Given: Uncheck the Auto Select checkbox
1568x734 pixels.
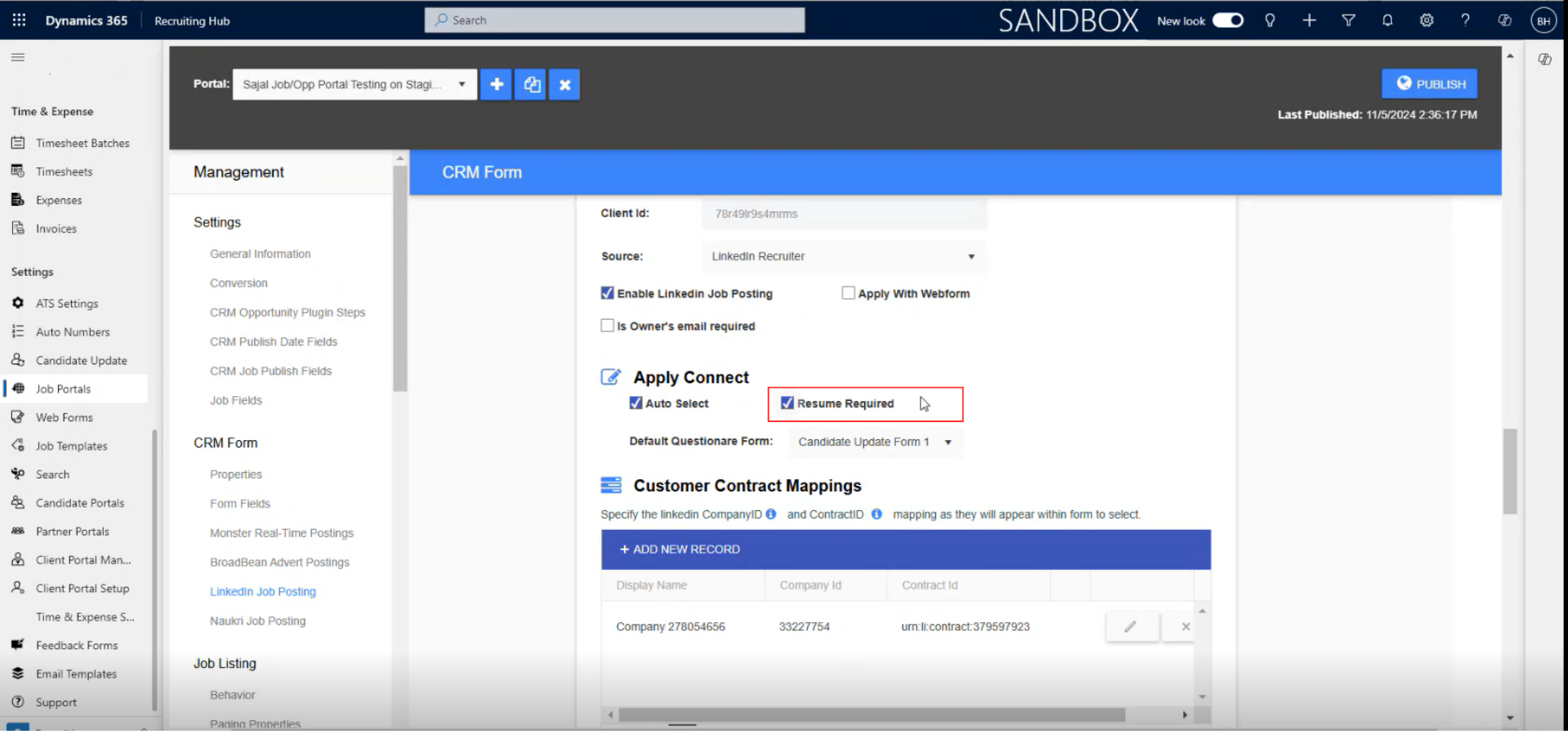Looking at the screenshot, I should [x=636, y=403].
